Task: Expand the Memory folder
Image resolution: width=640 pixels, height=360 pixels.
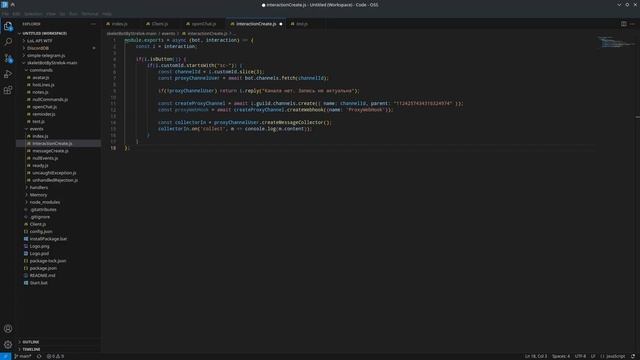Action: [x=38, y=195]
